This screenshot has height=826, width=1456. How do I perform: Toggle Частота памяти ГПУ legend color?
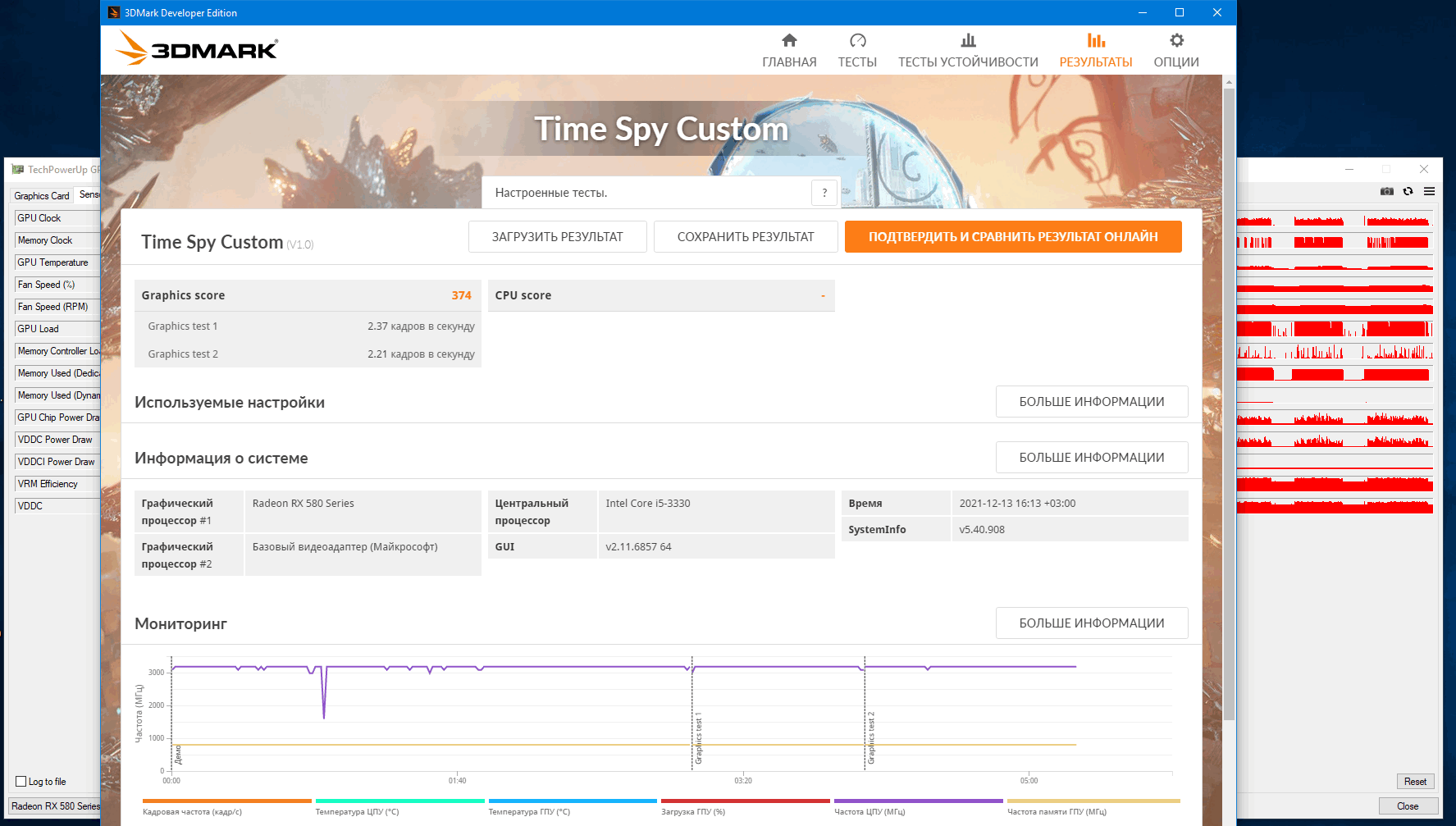pyautogui.click(x=1094, y=801)
